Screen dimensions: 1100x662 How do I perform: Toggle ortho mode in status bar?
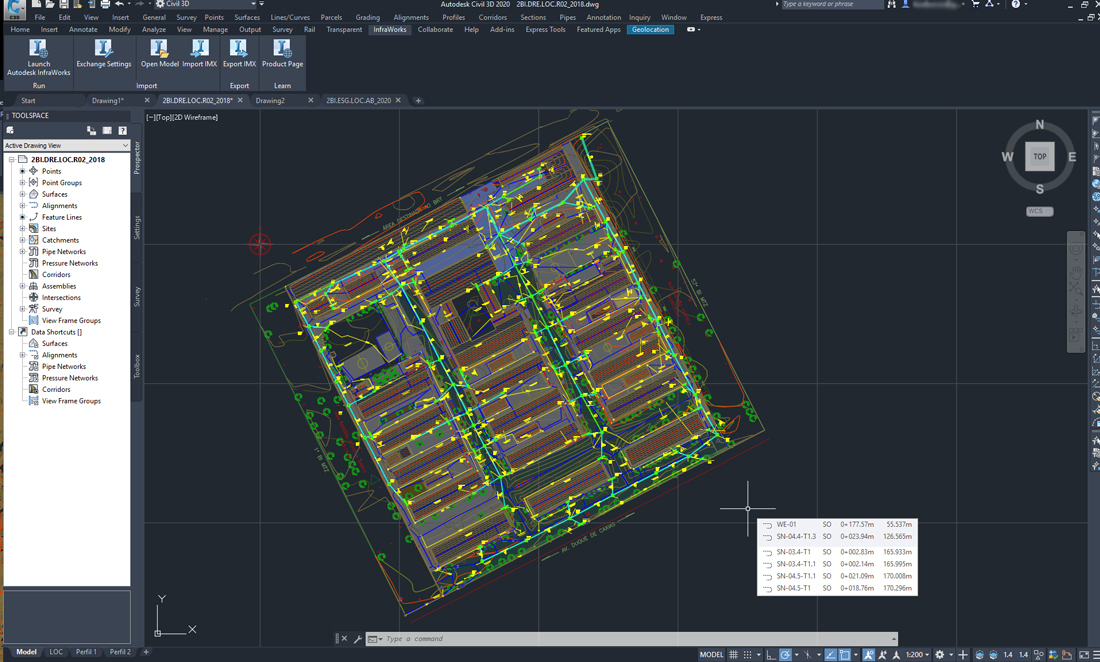pos(771,654)
